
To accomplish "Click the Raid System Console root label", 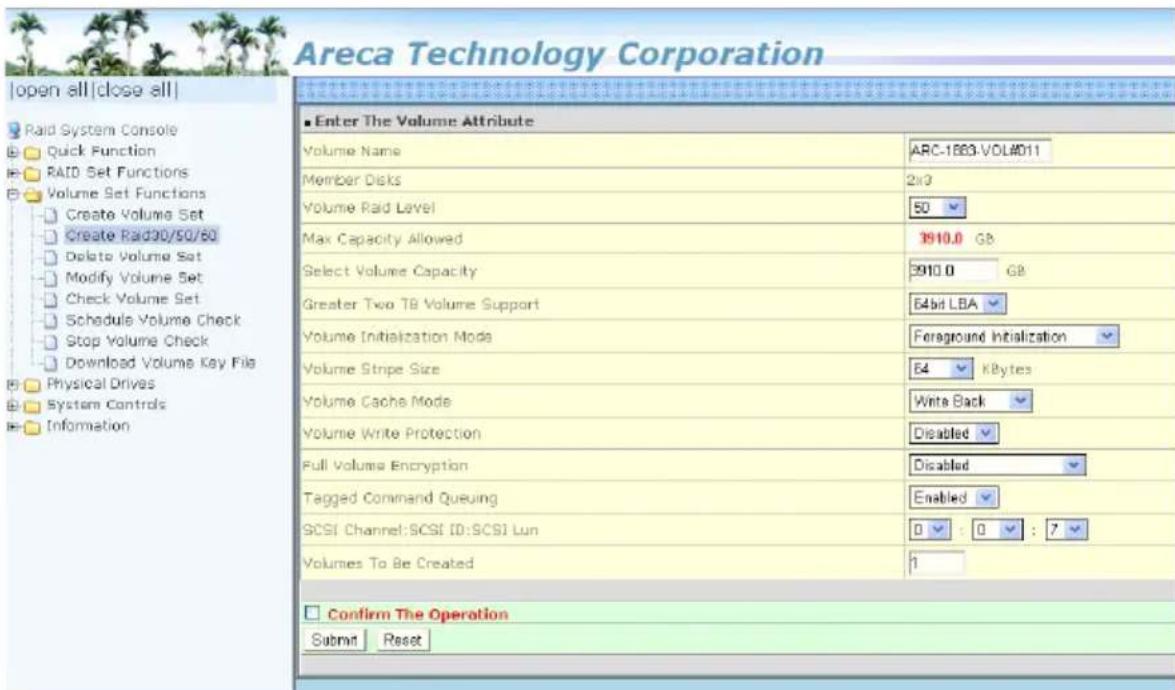I will [100, 130].
